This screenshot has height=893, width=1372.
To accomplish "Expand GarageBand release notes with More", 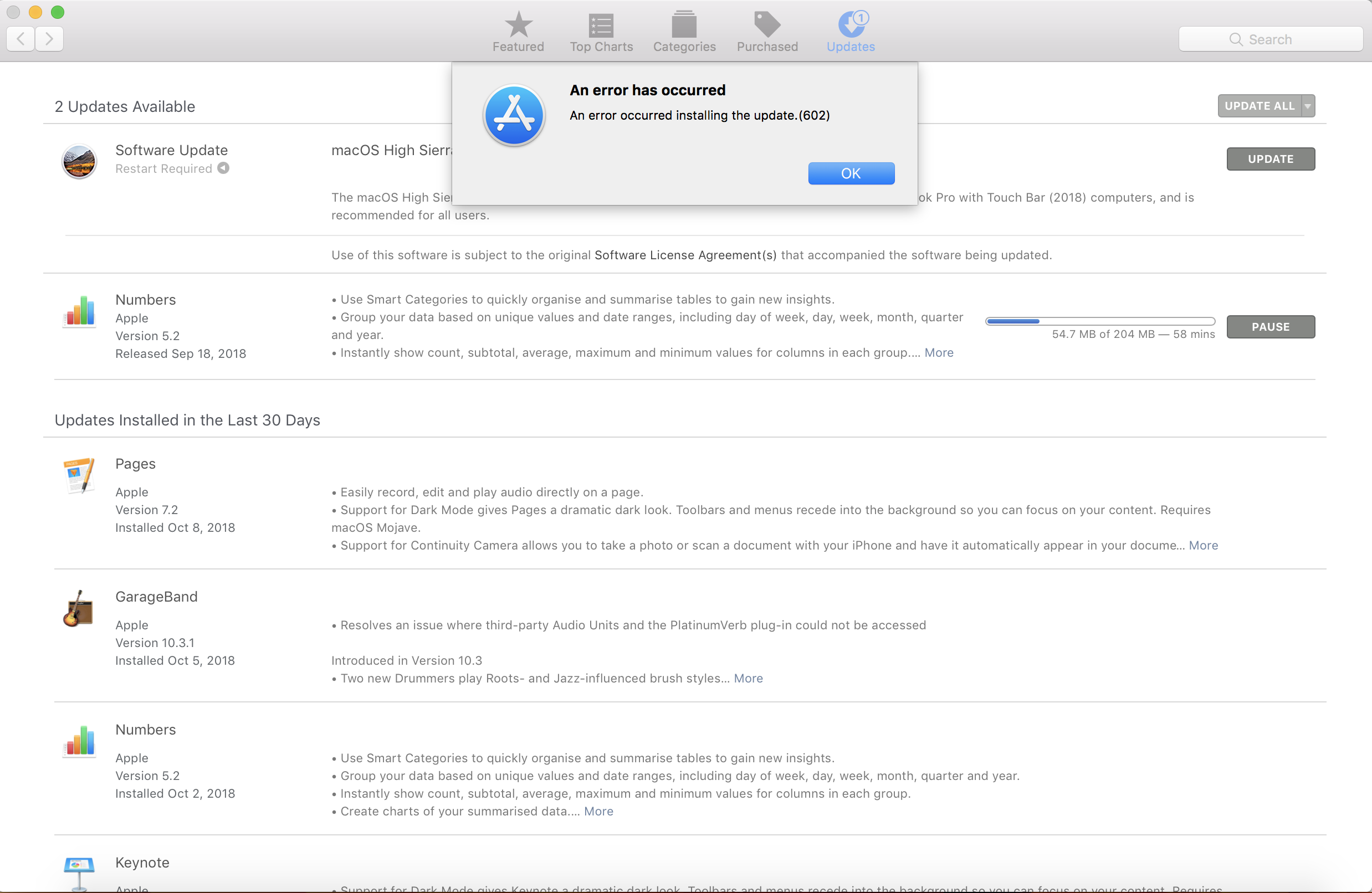I will coord(748,678).
